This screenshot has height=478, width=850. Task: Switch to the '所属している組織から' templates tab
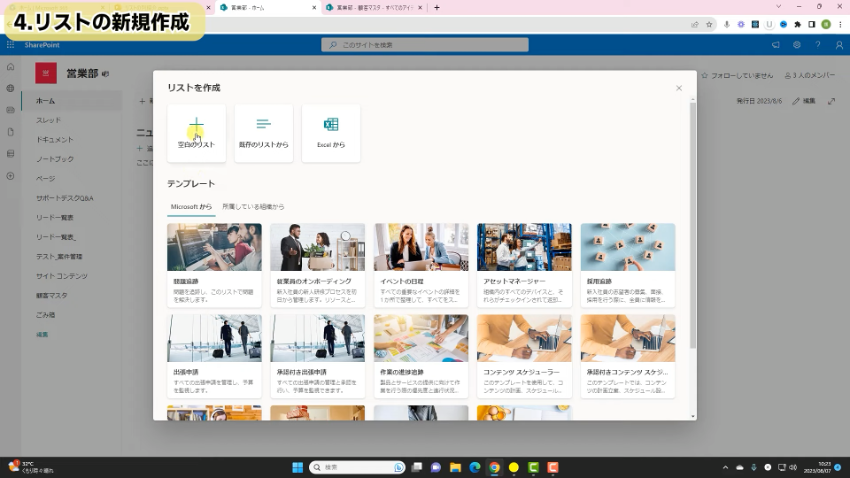pos(253,207)
